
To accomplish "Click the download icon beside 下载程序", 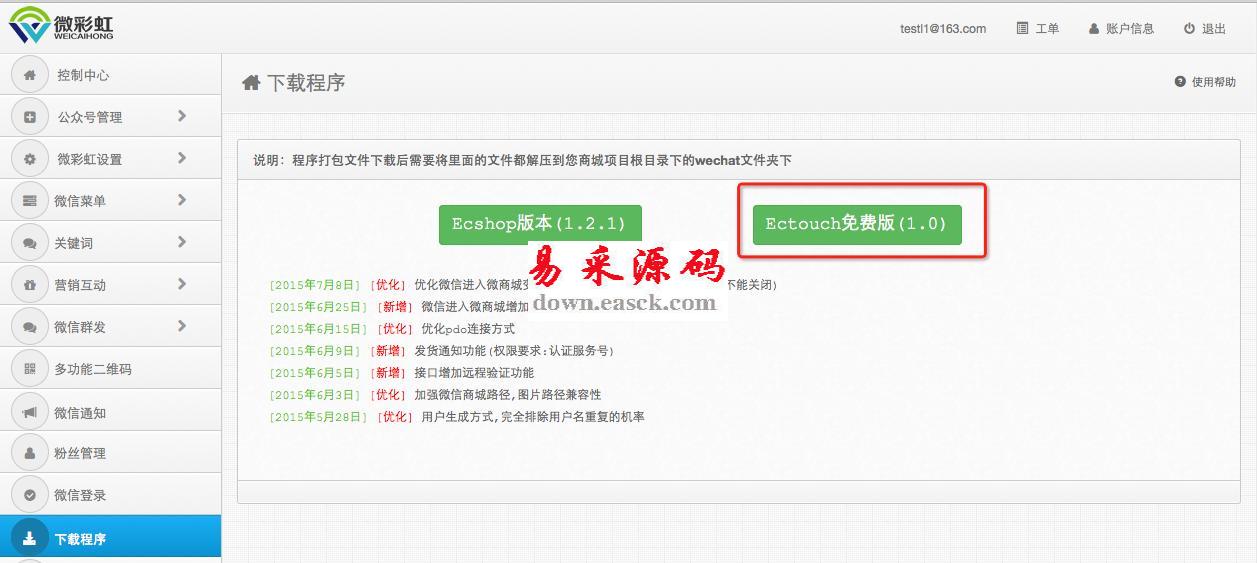I will pyautogui.click(x=30, y=538).
